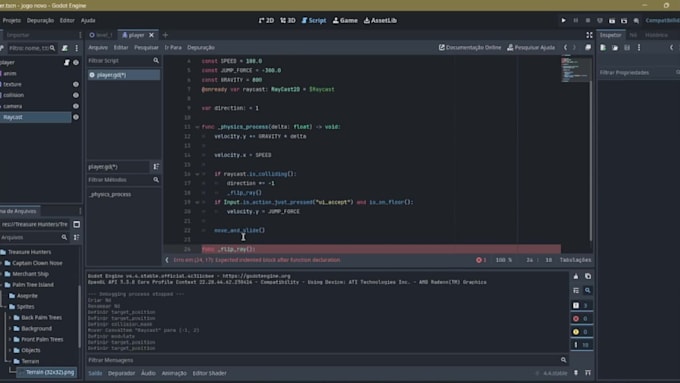Open the AssetLib workspace

(380, 20)
